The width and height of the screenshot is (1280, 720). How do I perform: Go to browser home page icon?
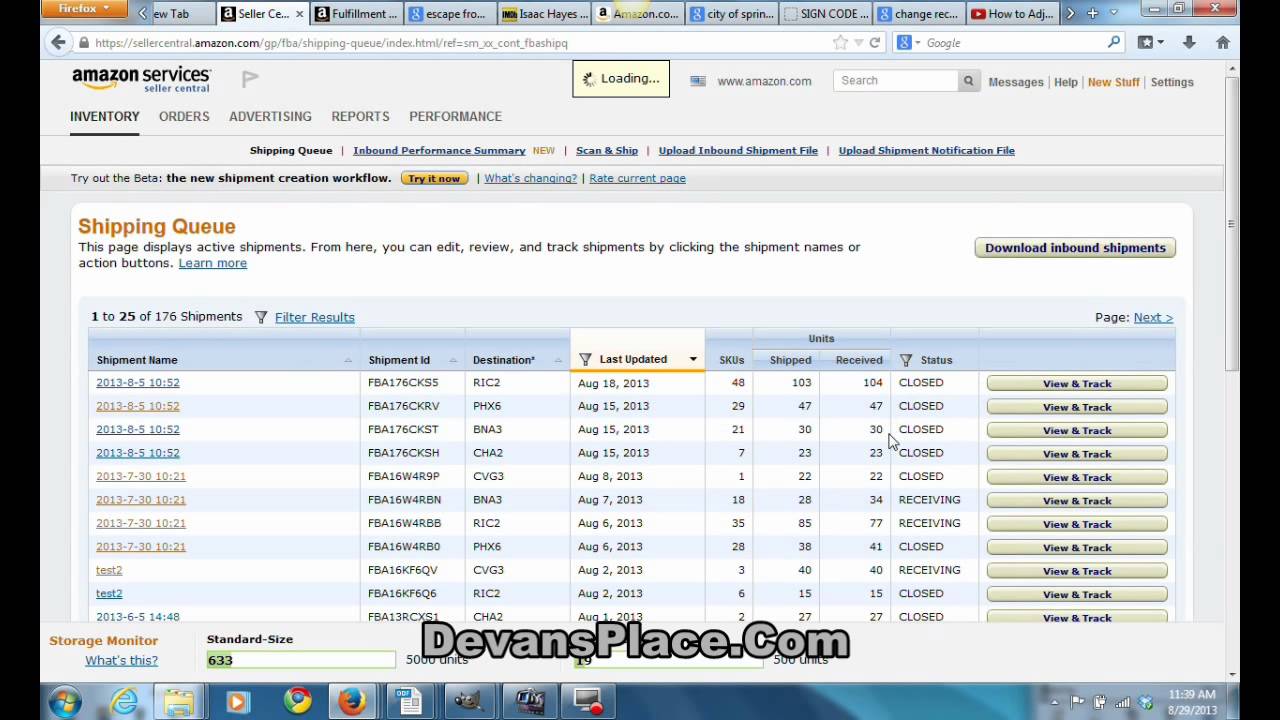point(1222,42)
